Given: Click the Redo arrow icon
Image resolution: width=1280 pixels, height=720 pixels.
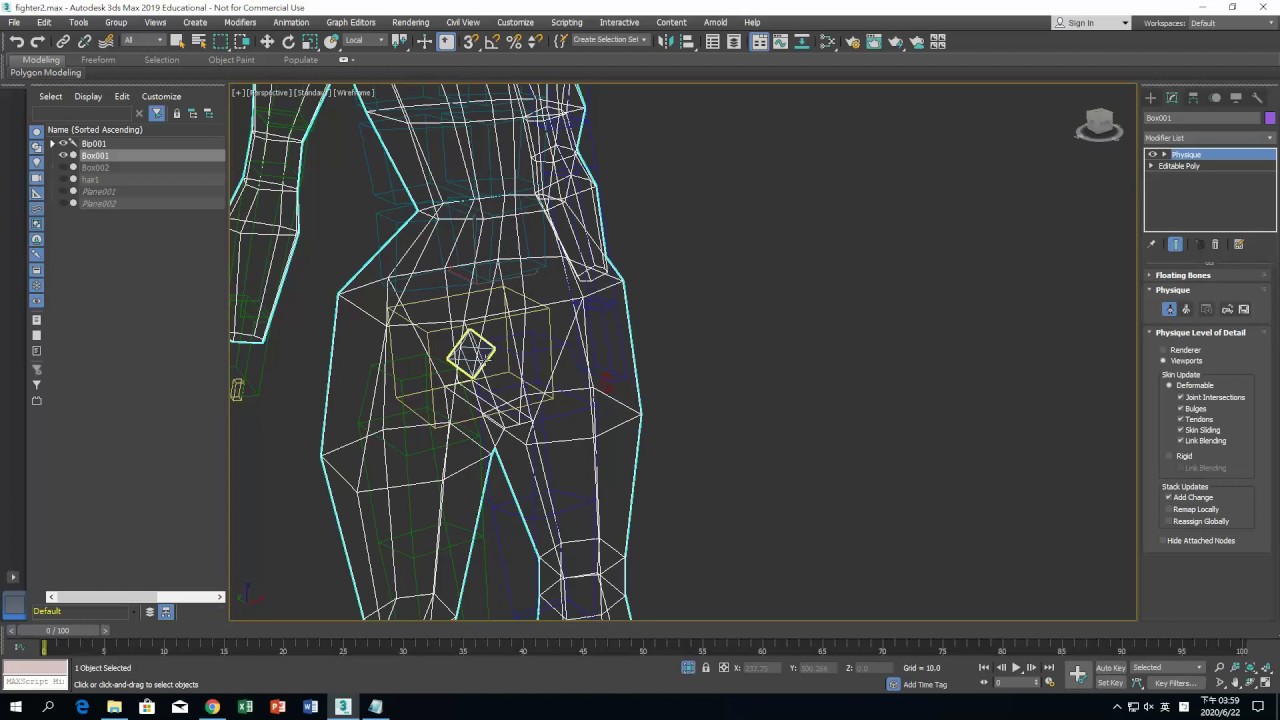Looking at the screenshot, I should (38, 41).
